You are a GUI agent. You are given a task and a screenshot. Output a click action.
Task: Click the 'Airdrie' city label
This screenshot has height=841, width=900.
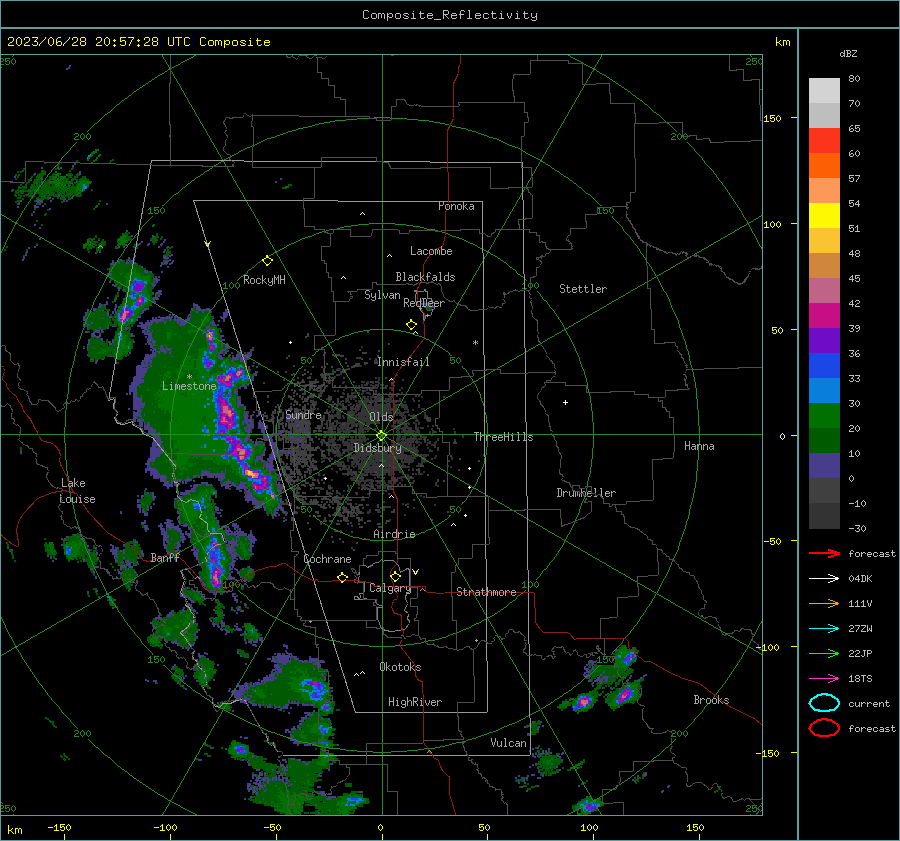(x=394, y=534)
